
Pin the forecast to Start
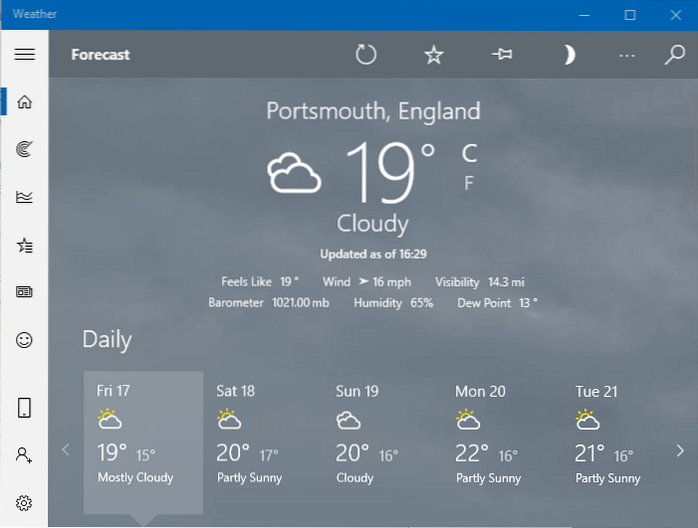pyautogui.click(x=502, y=55)
